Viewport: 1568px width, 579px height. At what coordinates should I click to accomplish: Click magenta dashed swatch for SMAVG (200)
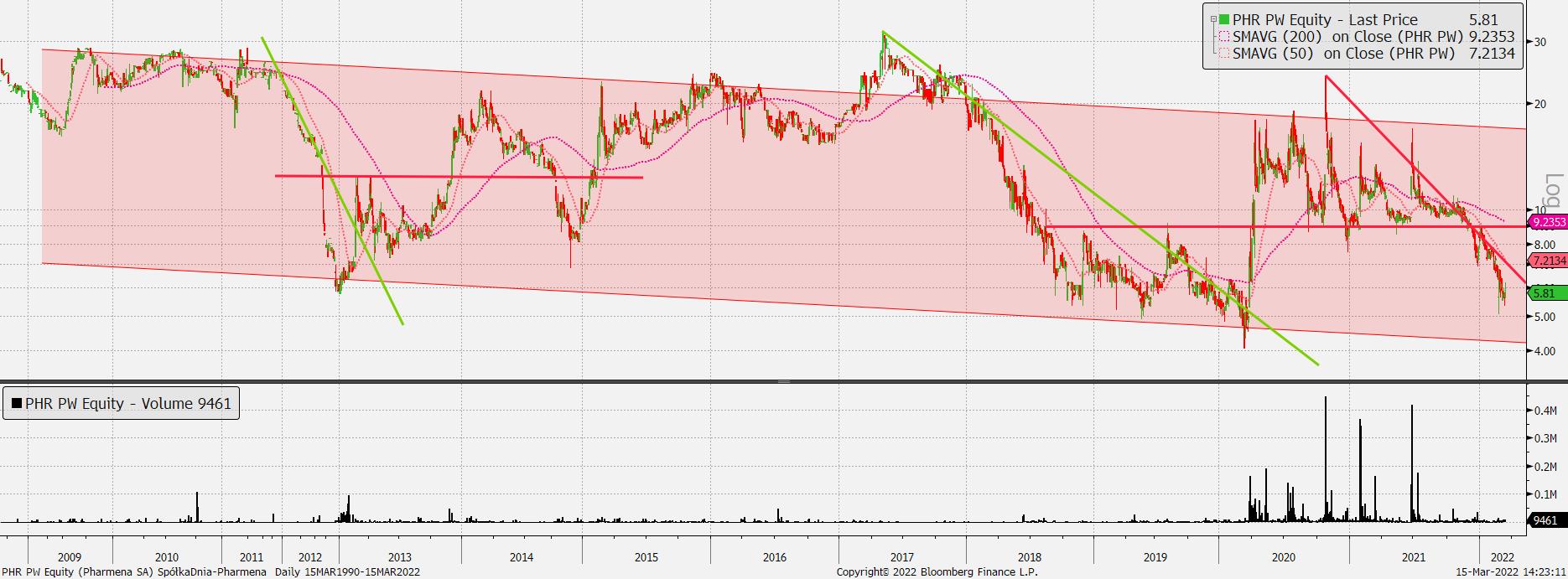(x=1224, y=36)
